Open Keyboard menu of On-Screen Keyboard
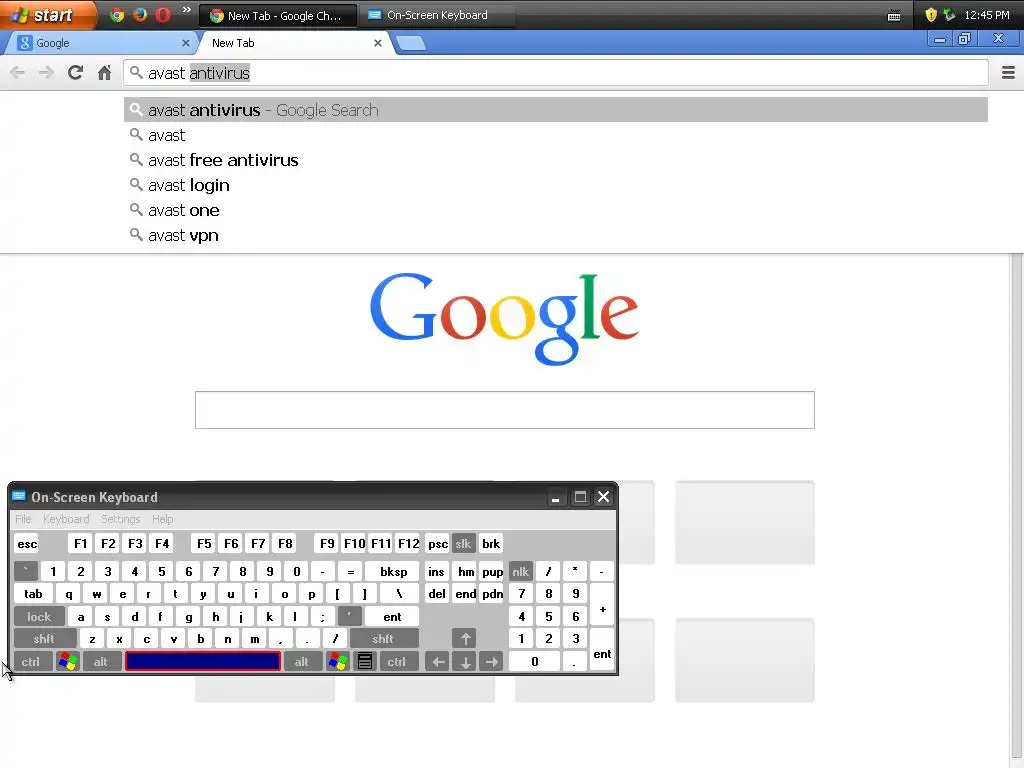This screenshot has height=768, width=1024. click(66, 519)
